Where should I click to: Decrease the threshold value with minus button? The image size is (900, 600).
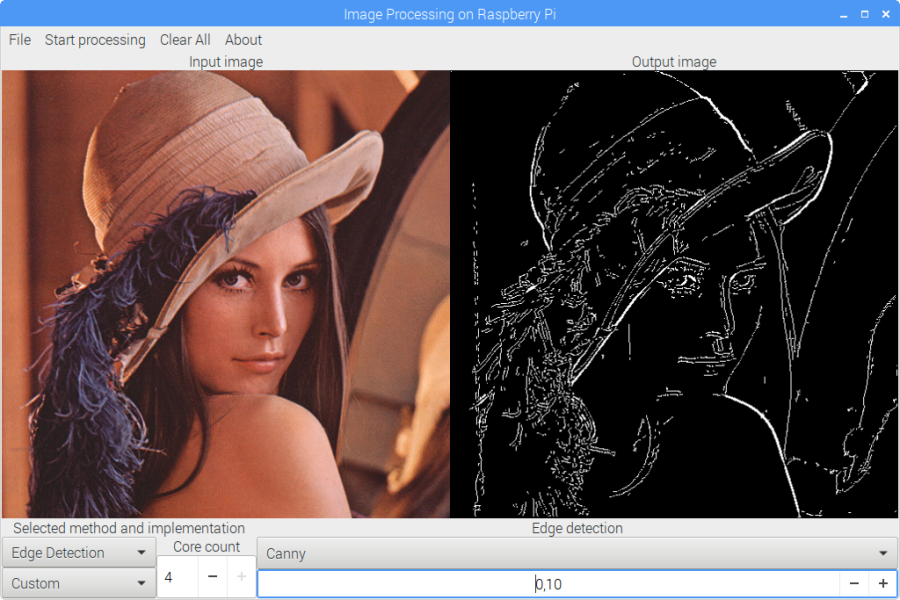pos(854,584)
